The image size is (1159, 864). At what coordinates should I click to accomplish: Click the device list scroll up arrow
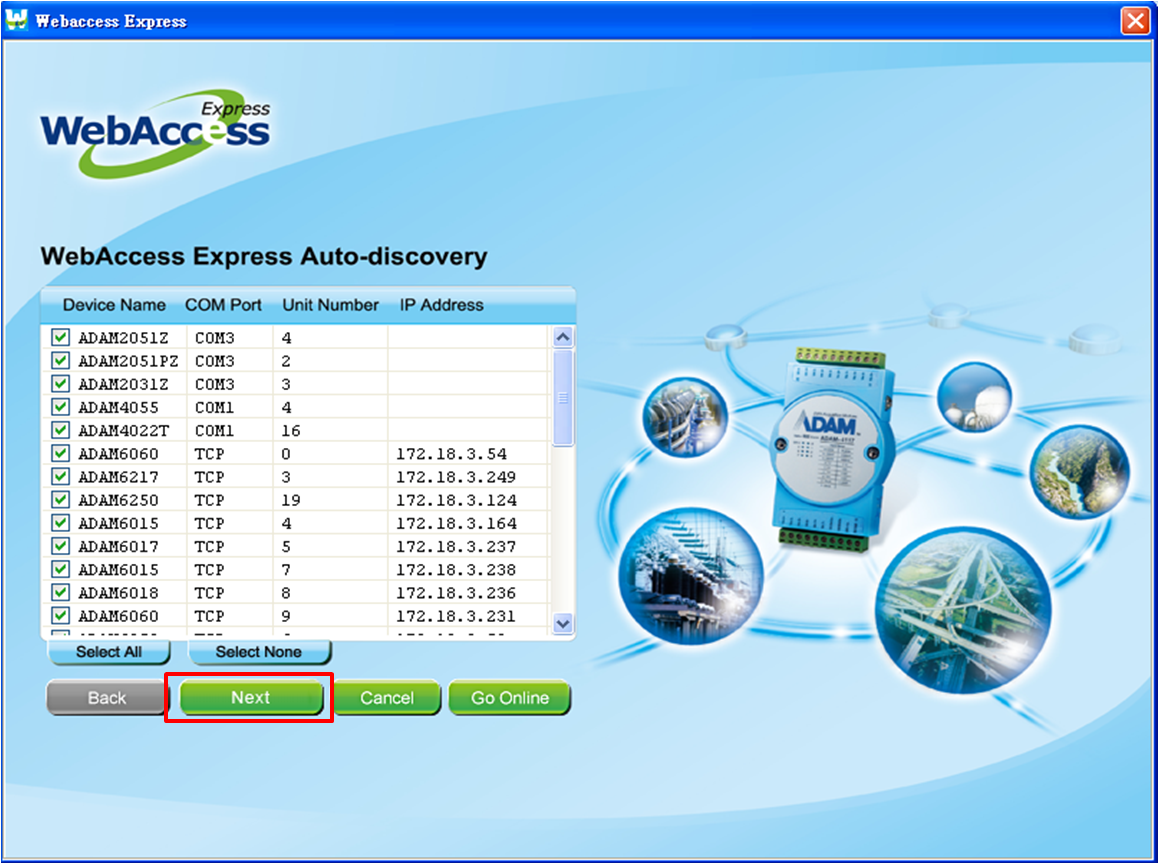click(562, 337)
